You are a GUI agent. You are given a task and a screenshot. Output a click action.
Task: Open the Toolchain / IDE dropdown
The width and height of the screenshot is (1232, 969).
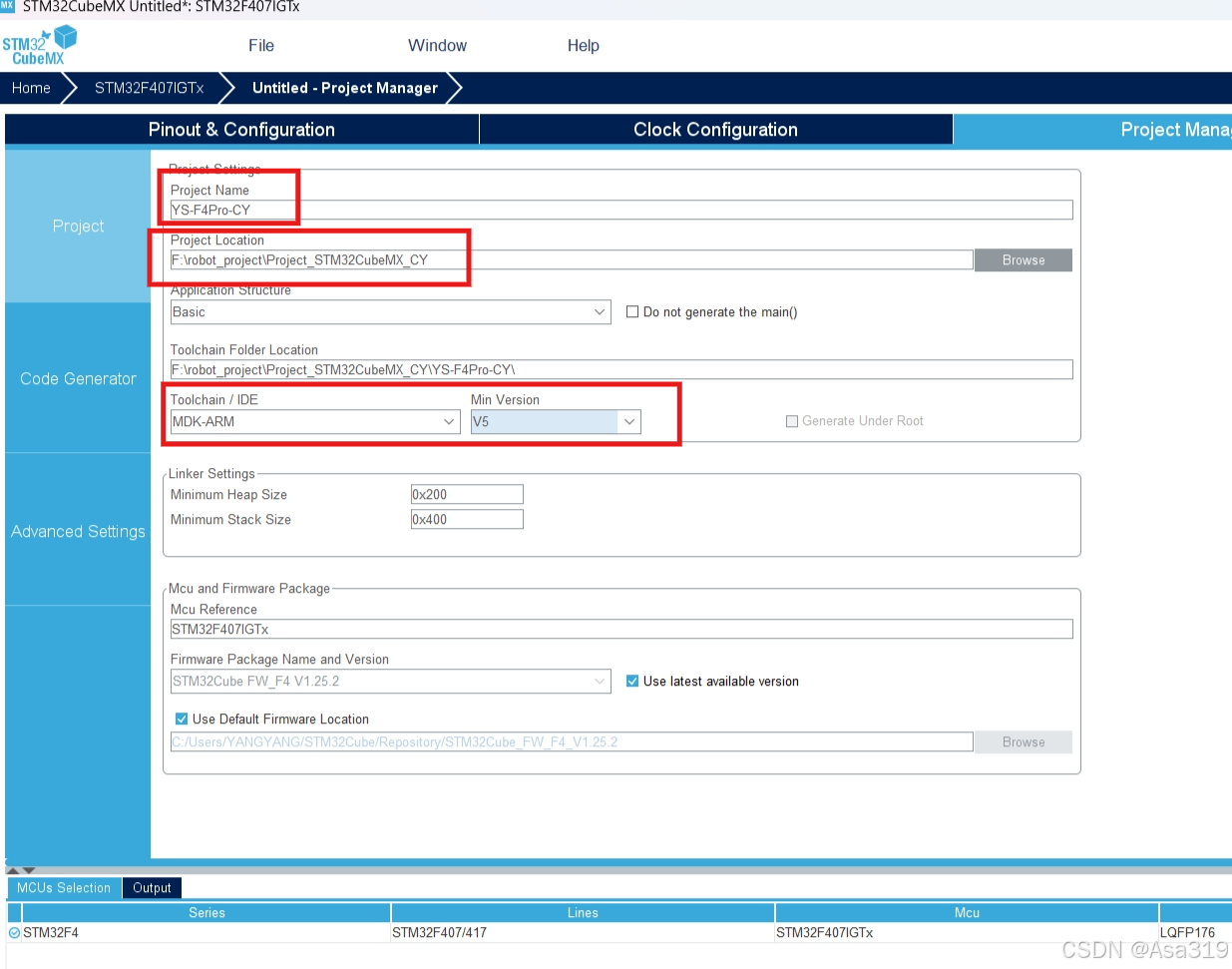(x=315, y=422)
